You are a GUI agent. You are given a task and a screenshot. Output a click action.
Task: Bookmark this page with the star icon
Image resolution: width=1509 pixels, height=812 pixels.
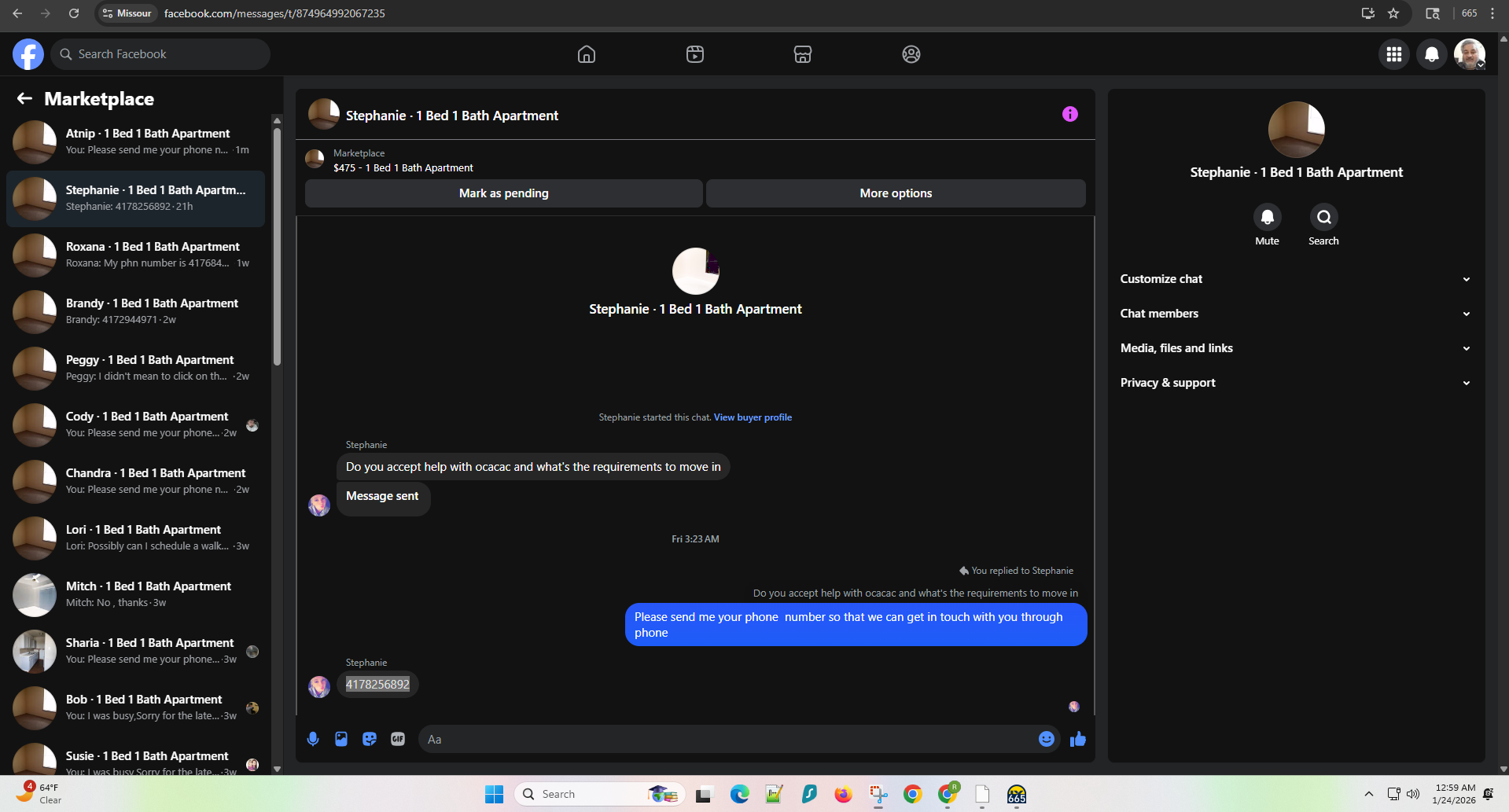1393,13
